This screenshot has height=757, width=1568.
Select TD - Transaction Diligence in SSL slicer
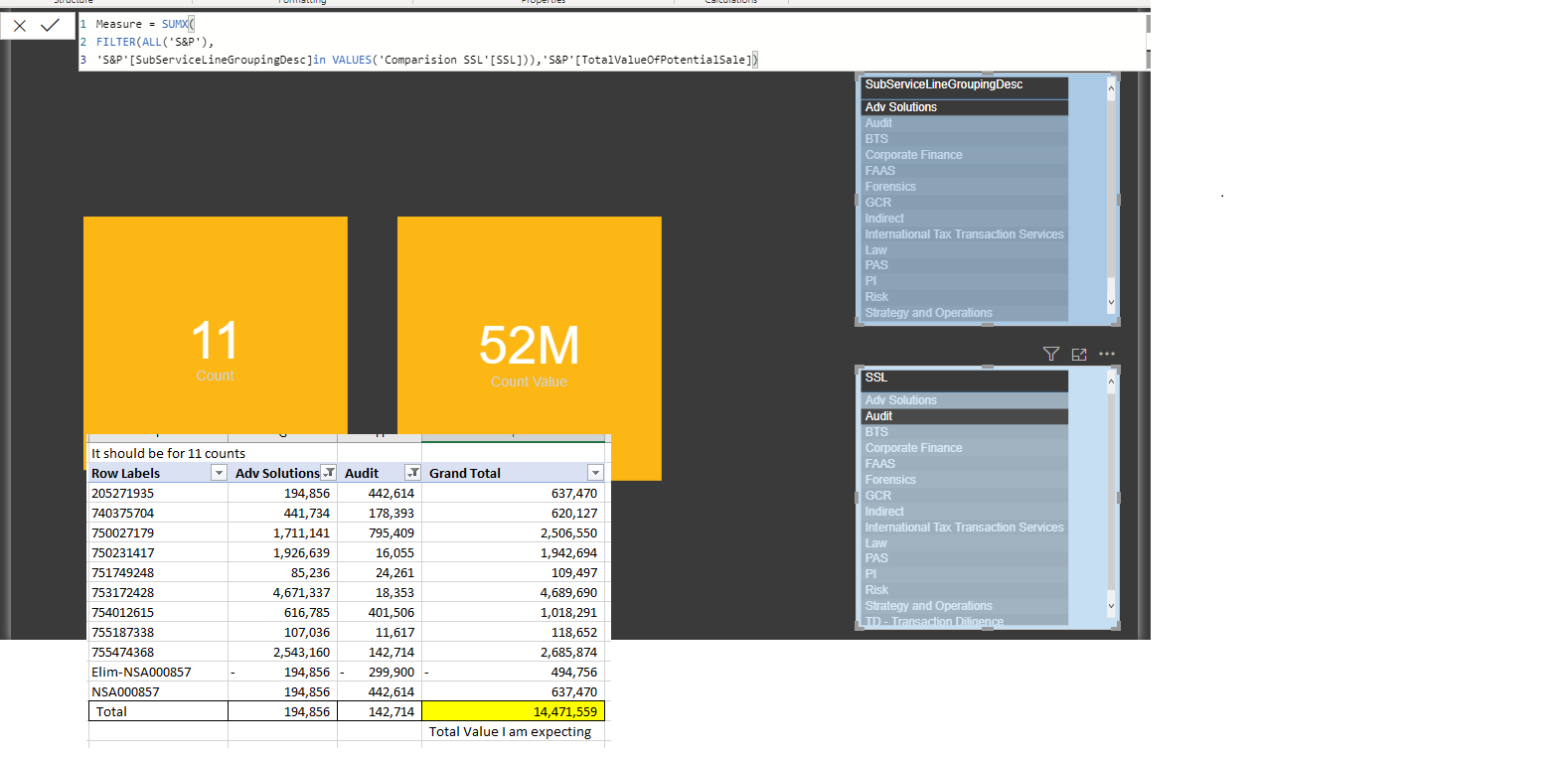click(965, 621)
